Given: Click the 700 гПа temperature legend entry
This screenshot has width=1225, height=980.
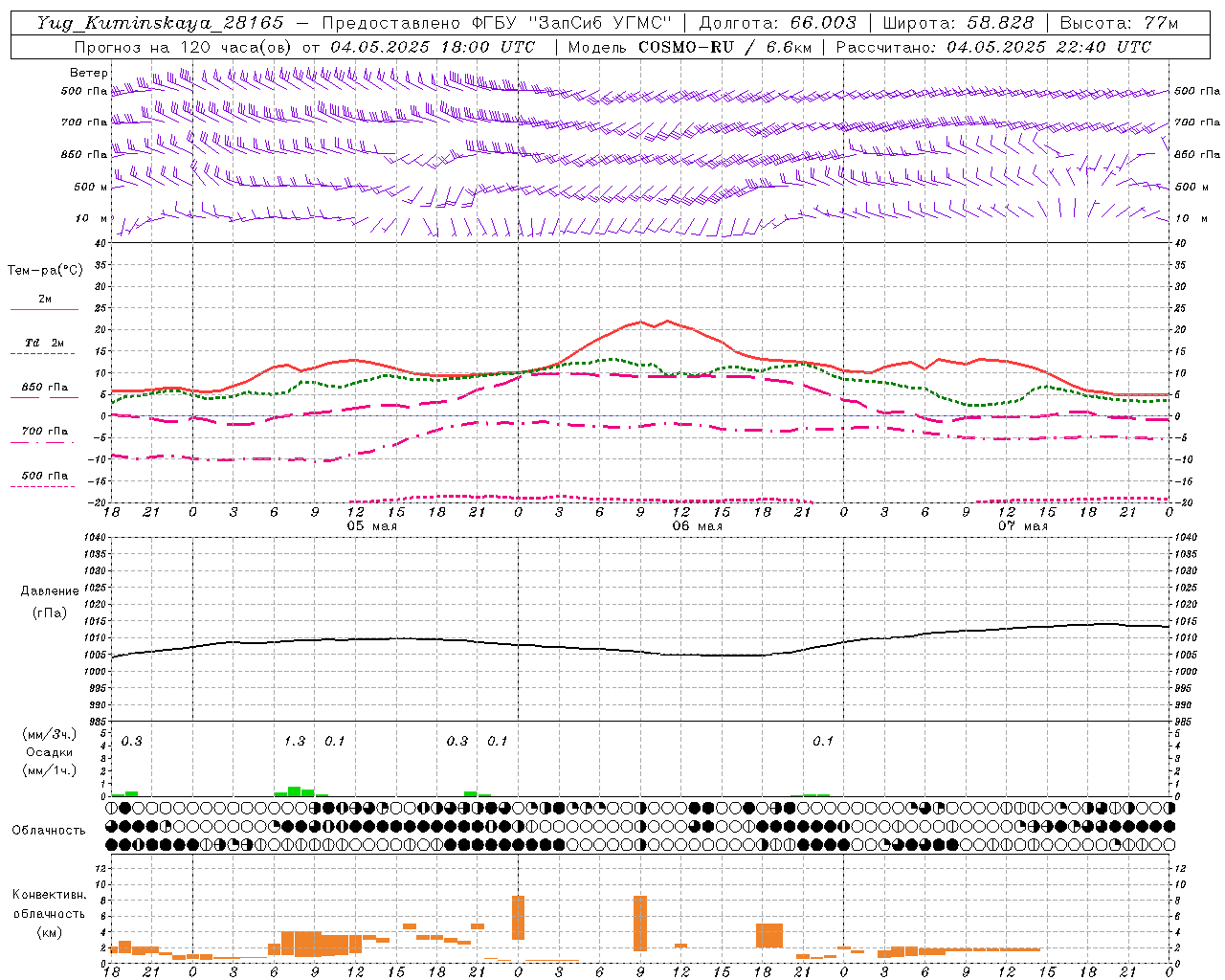Looking at the screenshot, I should pyautogui.click(x=45, y=432).
